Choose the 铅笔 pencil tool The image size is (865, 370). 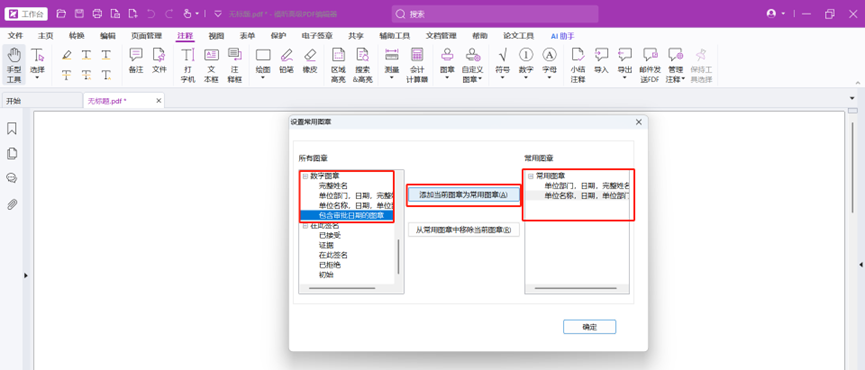pos(286,61)
